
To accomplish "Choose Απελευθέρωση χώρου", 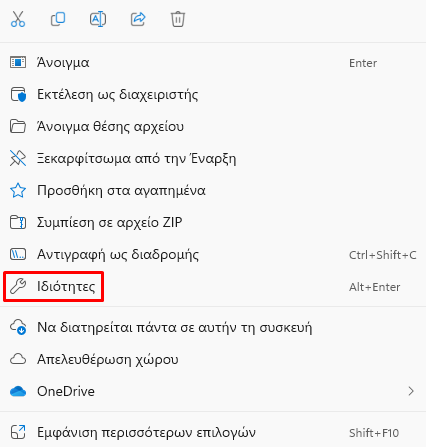I will pos(213,359).
